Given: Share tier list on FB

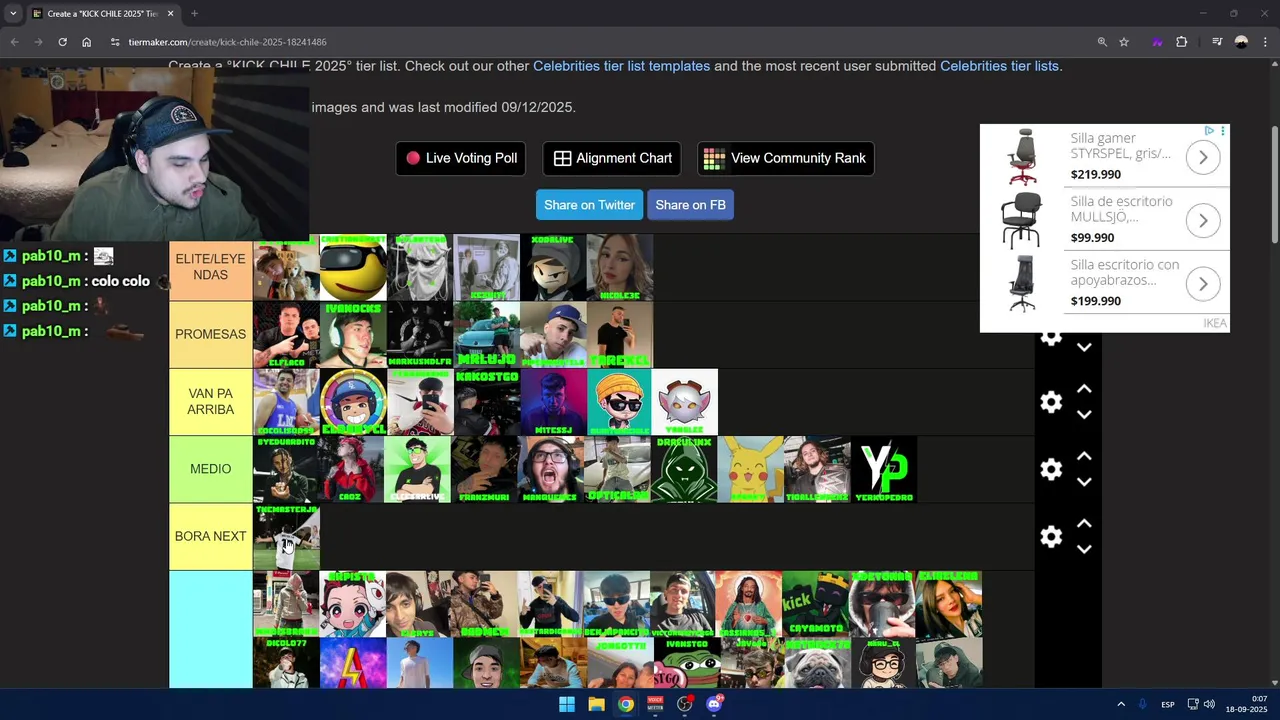Looking at the screenshot, I should pyautogui.click(x=690, y=205).
